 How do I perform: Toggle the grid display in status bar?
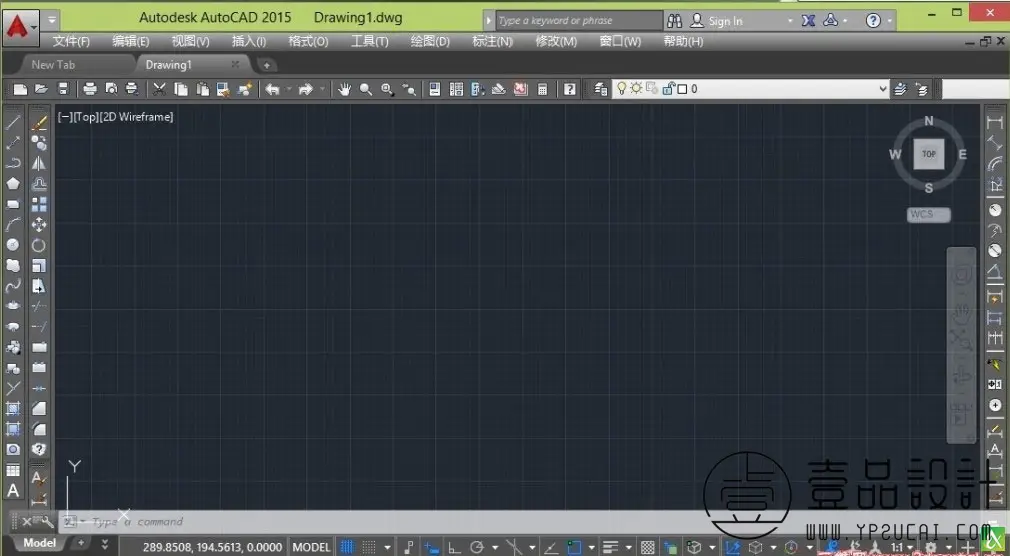click(x=347, y=548)
